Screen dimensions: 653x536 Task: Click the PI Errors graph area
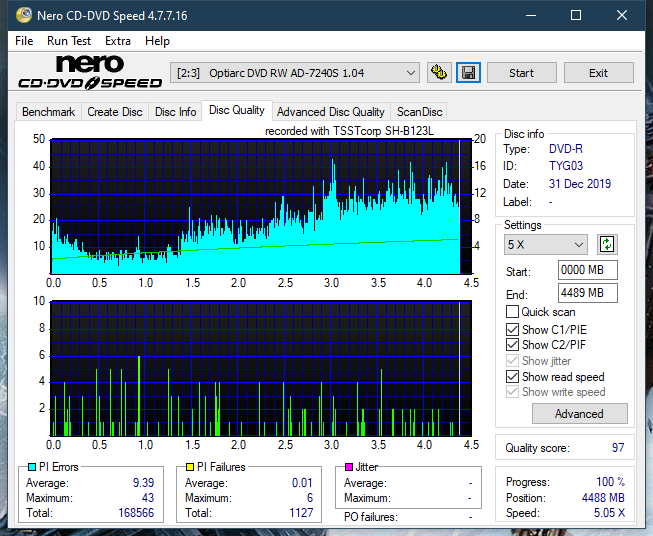coord(261,207)
